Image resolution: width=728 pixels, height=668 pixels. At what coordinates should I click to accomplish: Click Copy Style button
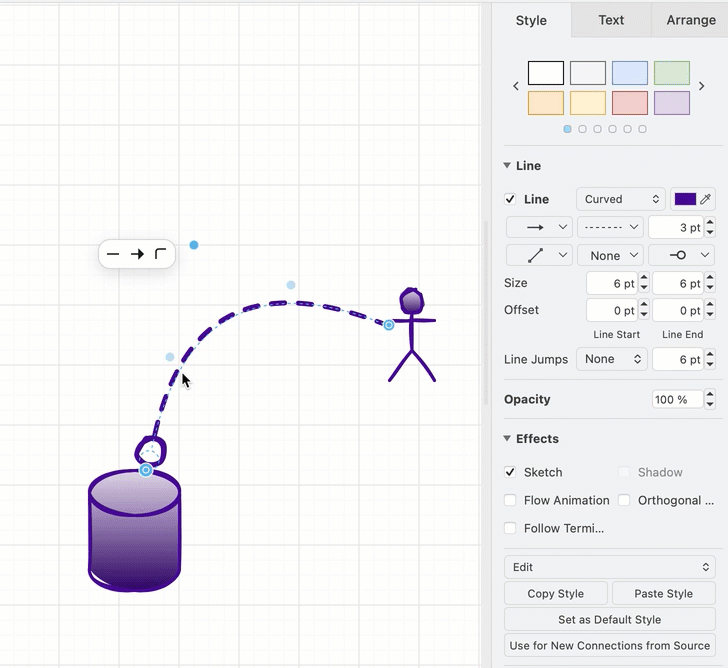[556, 593]
